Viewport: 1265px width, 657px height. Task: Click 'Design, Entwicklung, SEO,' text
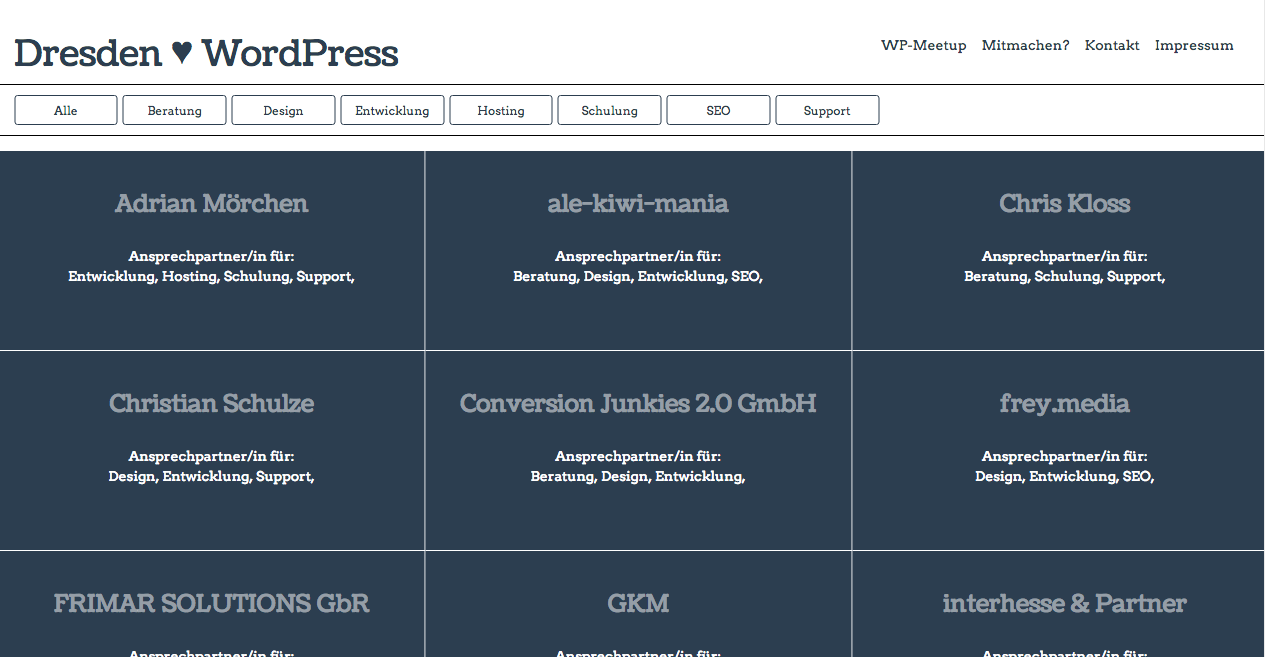pos(1064,476)
